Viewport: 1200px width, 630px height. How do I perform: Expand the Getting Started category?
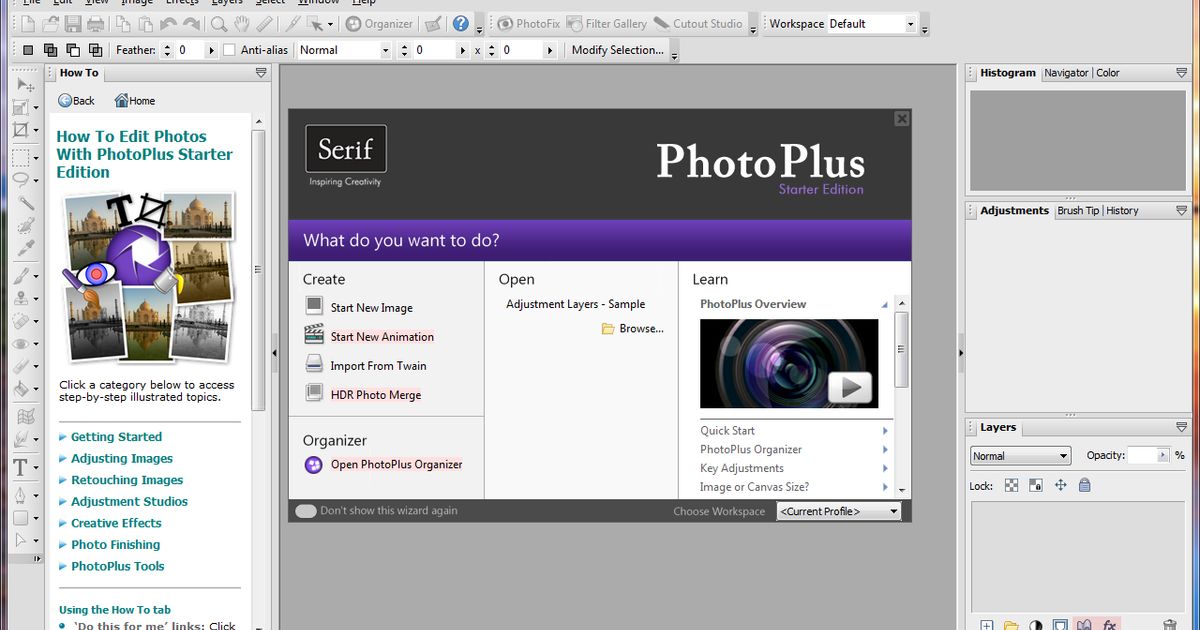click(116, 437)
